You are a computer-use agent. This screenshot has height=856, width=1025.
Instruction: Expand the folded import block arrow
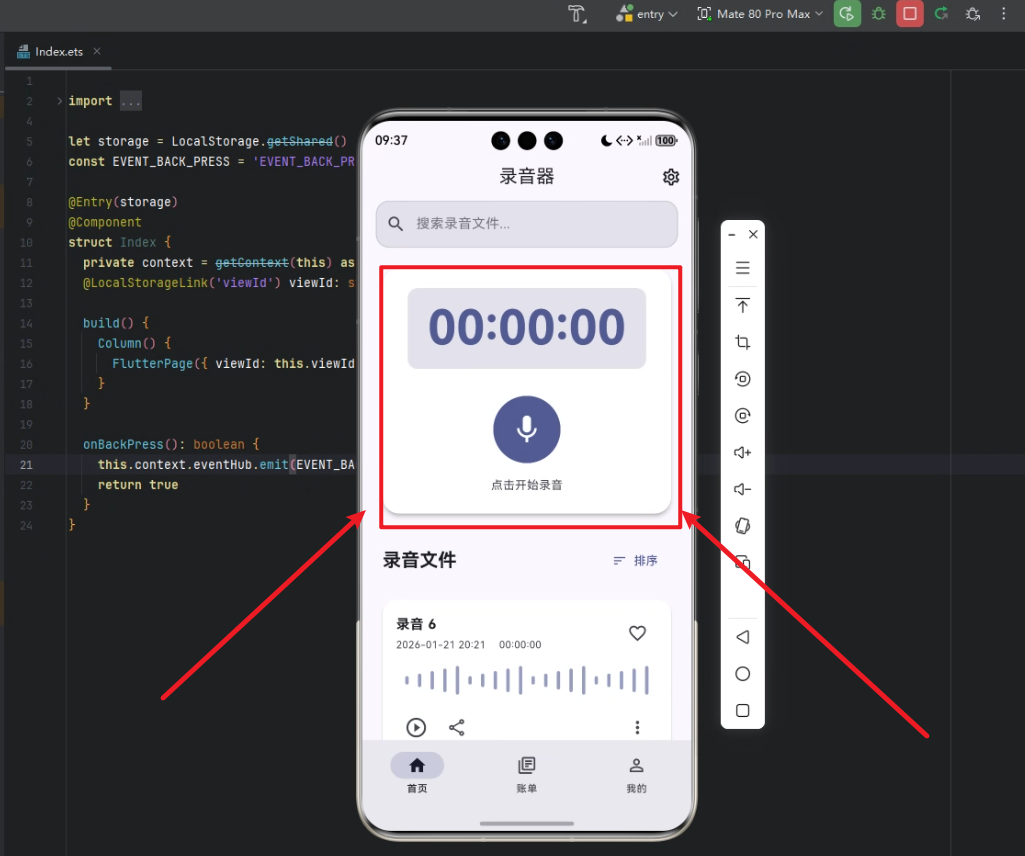pyautogui.click(x=59, y=101)
